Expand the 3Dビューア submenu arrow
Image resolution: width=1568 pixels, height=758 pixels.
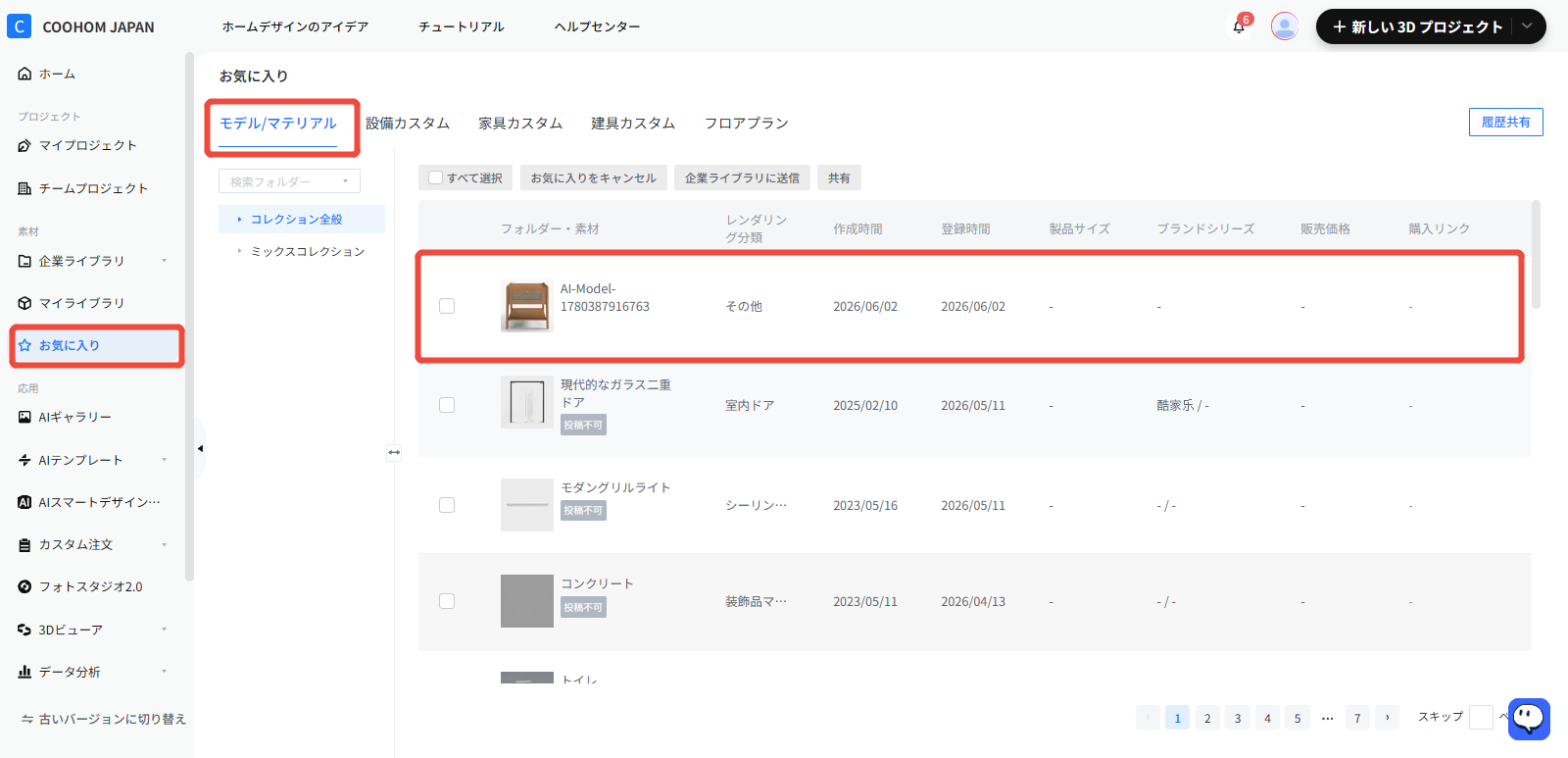[164, 630]
